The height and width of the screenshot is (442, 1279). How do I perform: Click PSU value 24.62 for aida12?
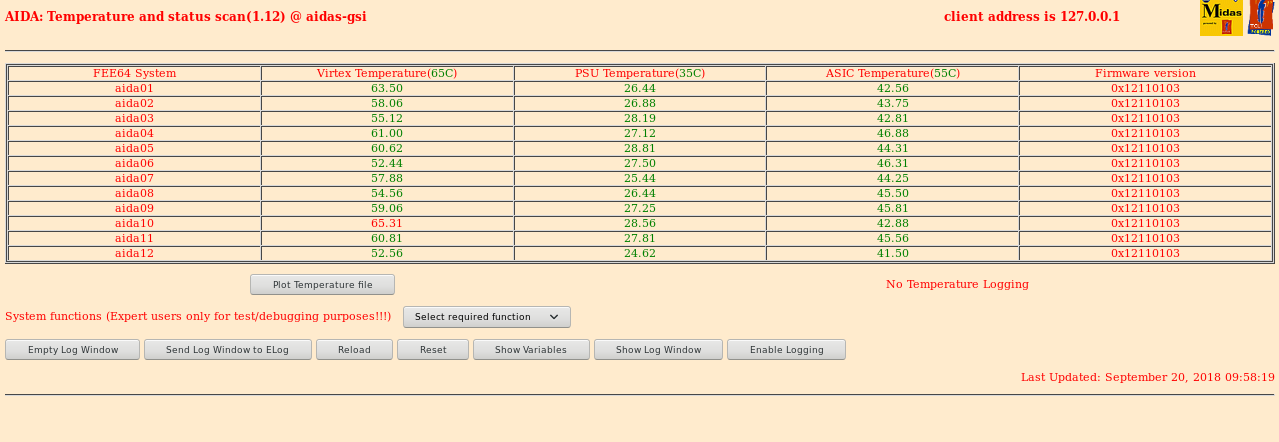click(640, 253)
